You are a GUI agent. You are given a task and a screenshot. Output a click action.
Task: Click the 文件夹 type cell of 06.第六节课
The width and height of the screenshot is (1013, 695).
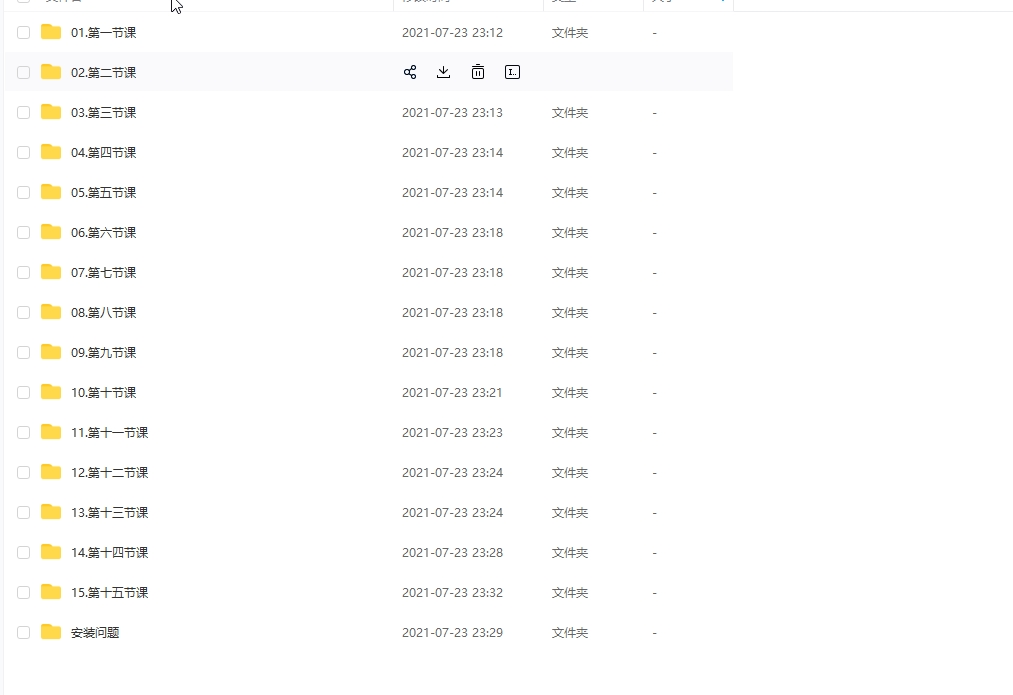(x=570, y=233)
